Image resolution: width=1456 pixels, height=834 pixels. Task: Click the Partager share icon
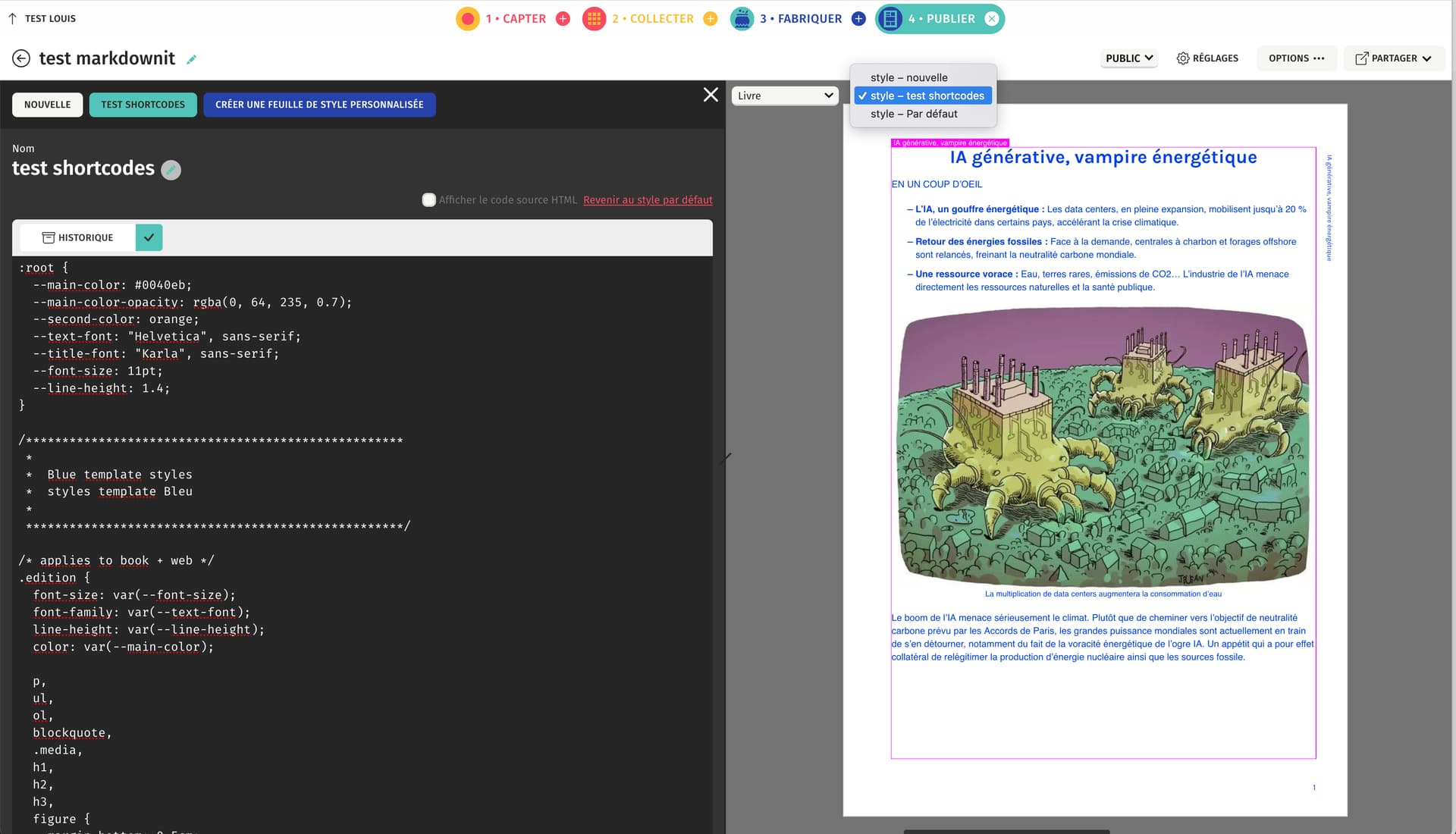[x=1362, y=58]
